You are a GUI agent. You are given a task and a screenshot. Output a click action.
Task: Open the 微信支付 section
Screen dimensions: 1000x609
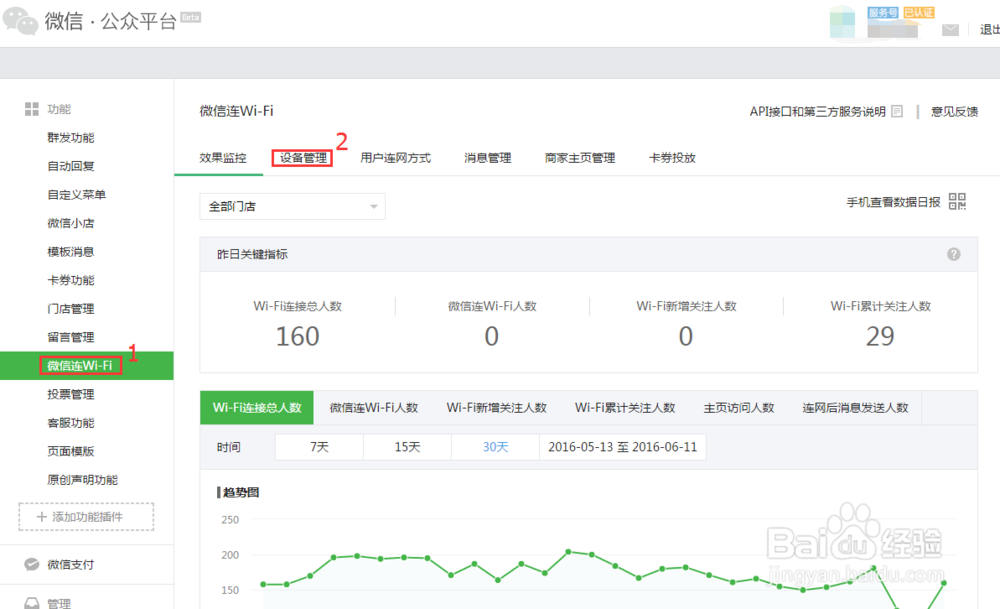click(x=71, y=564)
